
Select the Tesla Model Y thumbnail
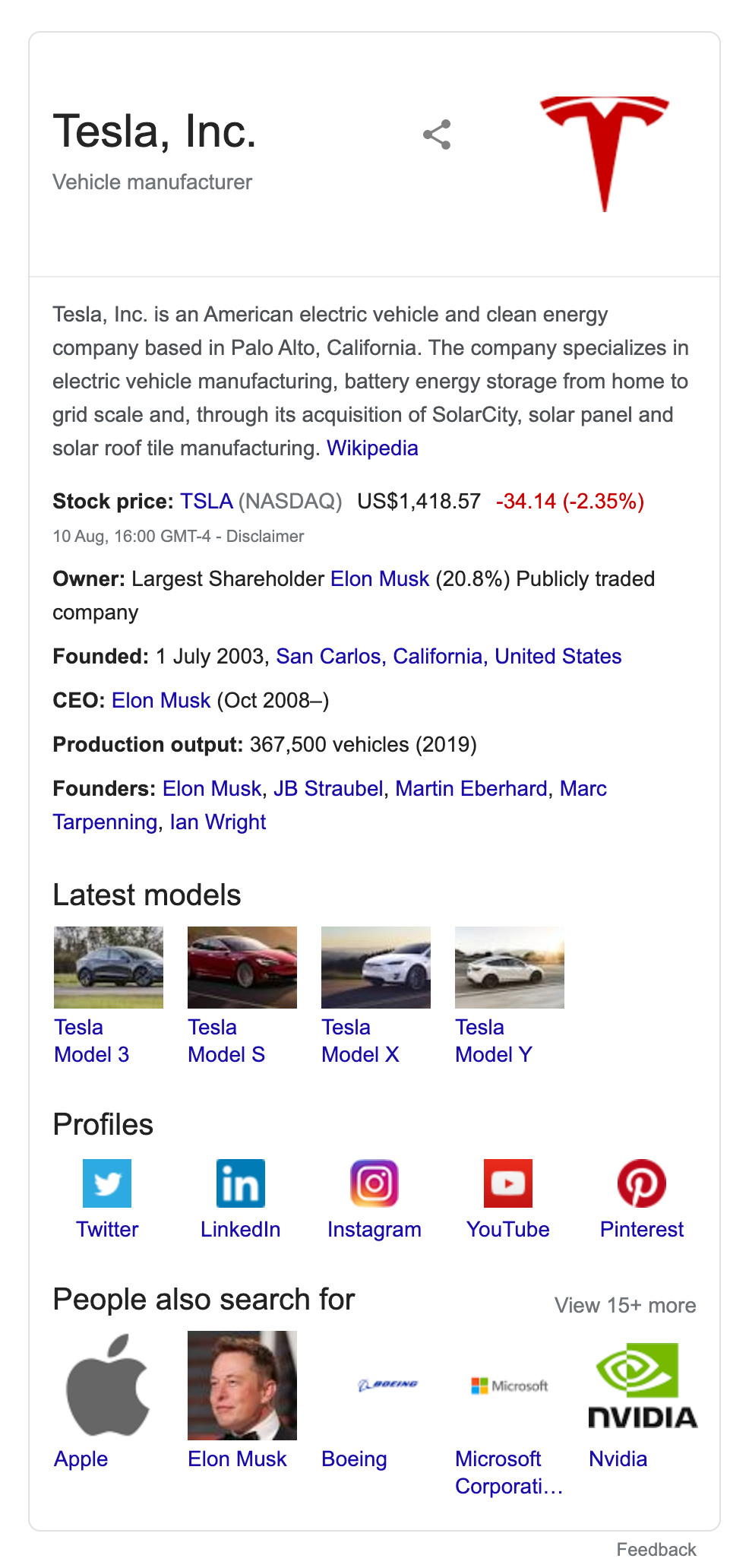510,968
